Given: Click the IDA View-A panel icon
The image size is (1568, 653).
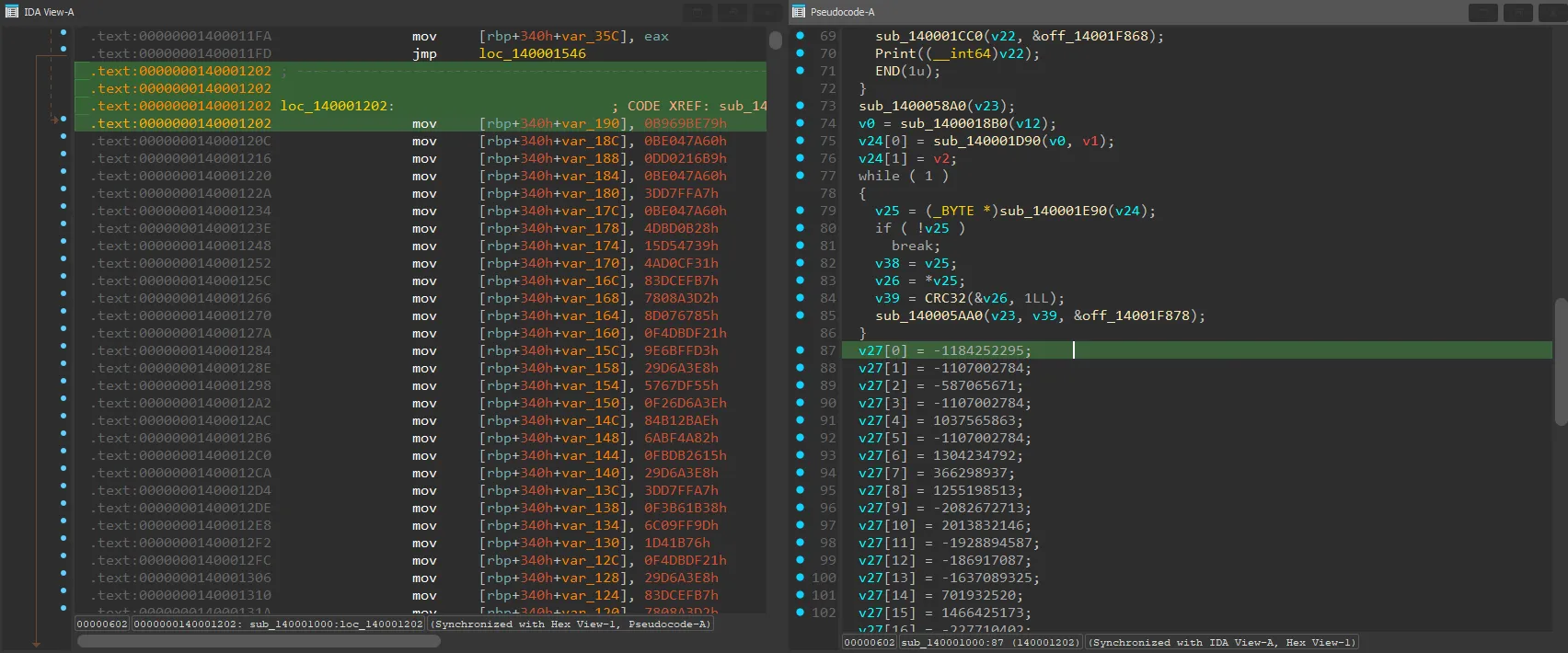Looking at the screenshot, I should click(11, 12).
